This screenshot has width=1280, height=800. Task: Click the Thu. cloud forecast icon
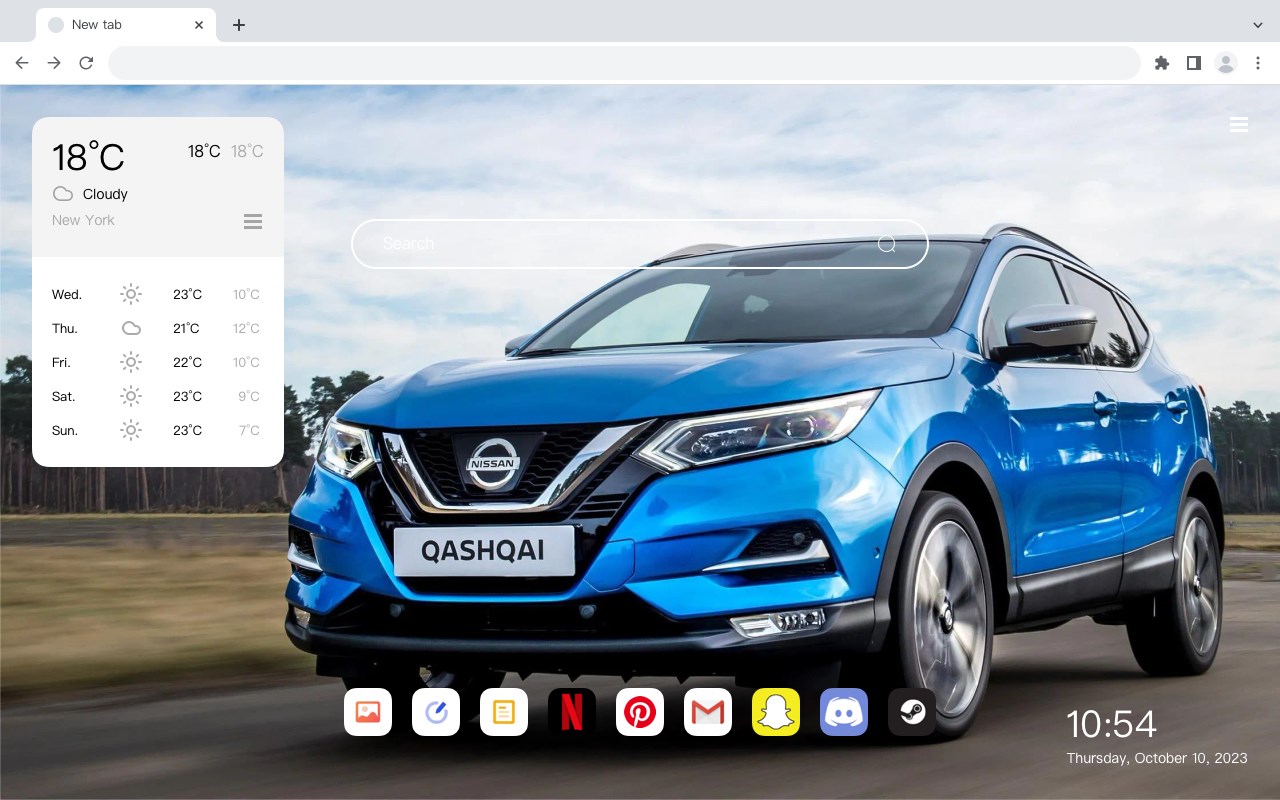click(131, 328)
